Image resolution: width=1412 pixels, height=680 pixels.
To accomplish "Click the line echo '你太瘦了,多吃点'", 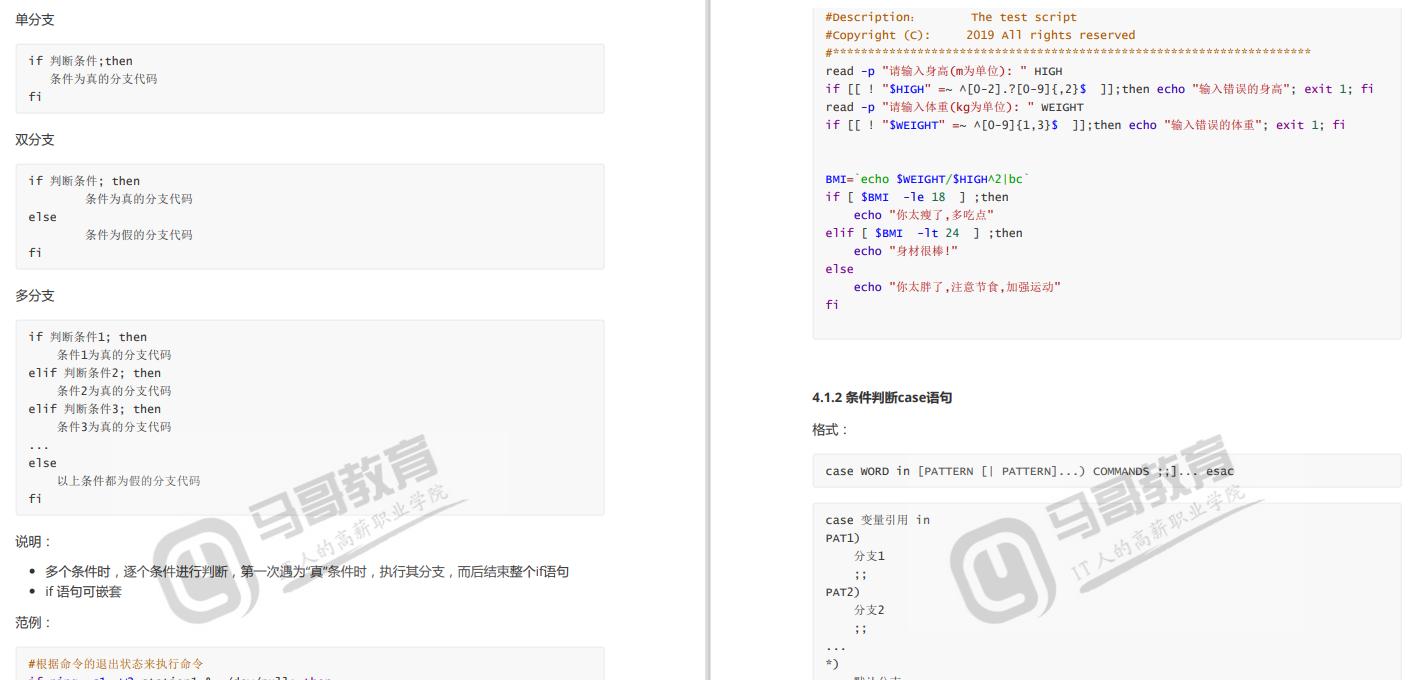I will (x=924, y=215).
